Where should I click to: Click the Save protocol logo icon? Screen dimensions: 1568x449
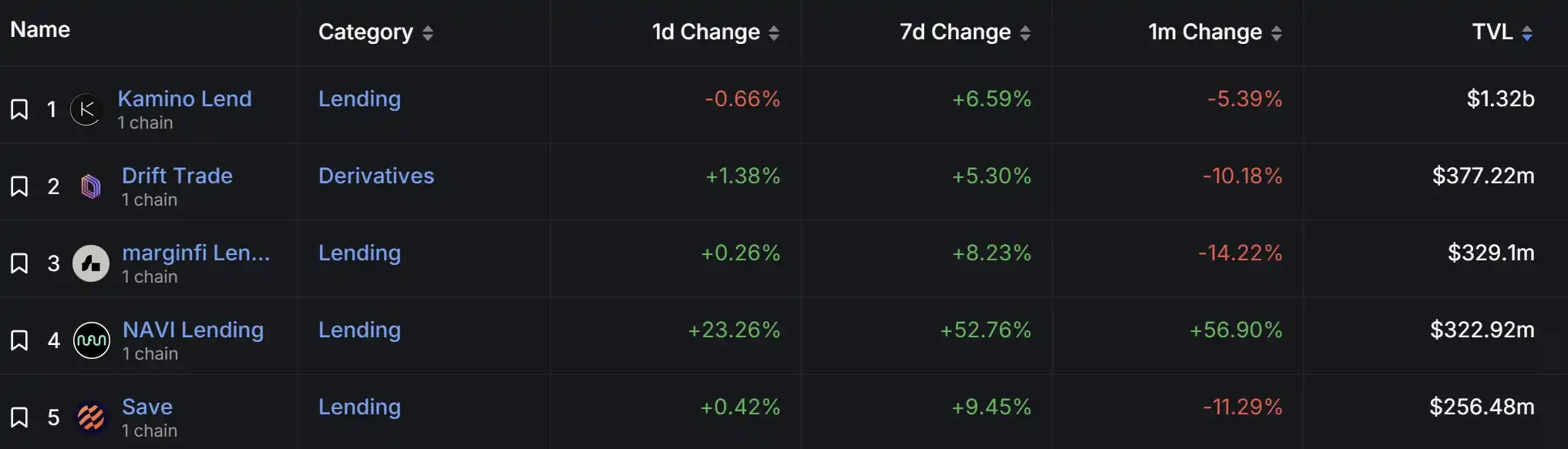[91, 417]
